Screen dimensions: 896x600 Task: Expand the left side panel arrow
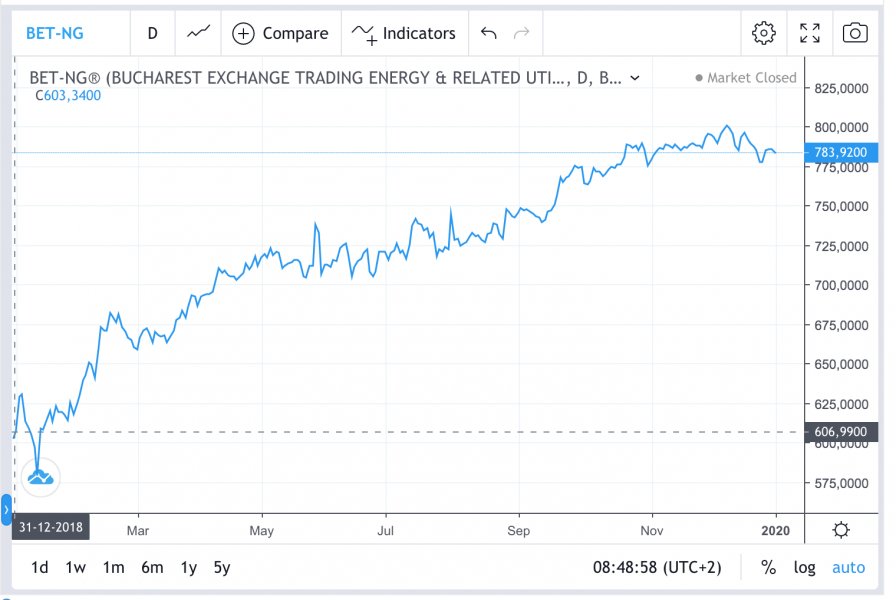click(6, 510)
